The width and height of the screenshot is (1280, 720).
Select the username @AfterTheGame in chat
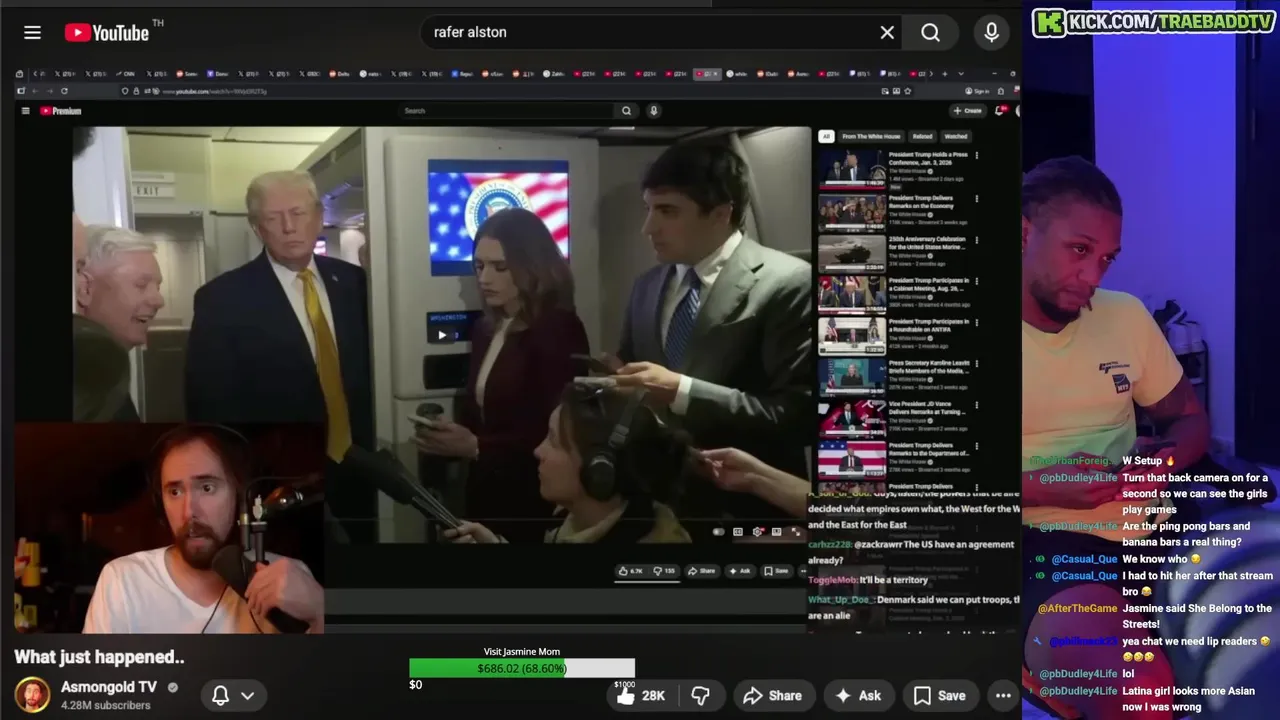pyautogui.click(x=1077, y=608)
